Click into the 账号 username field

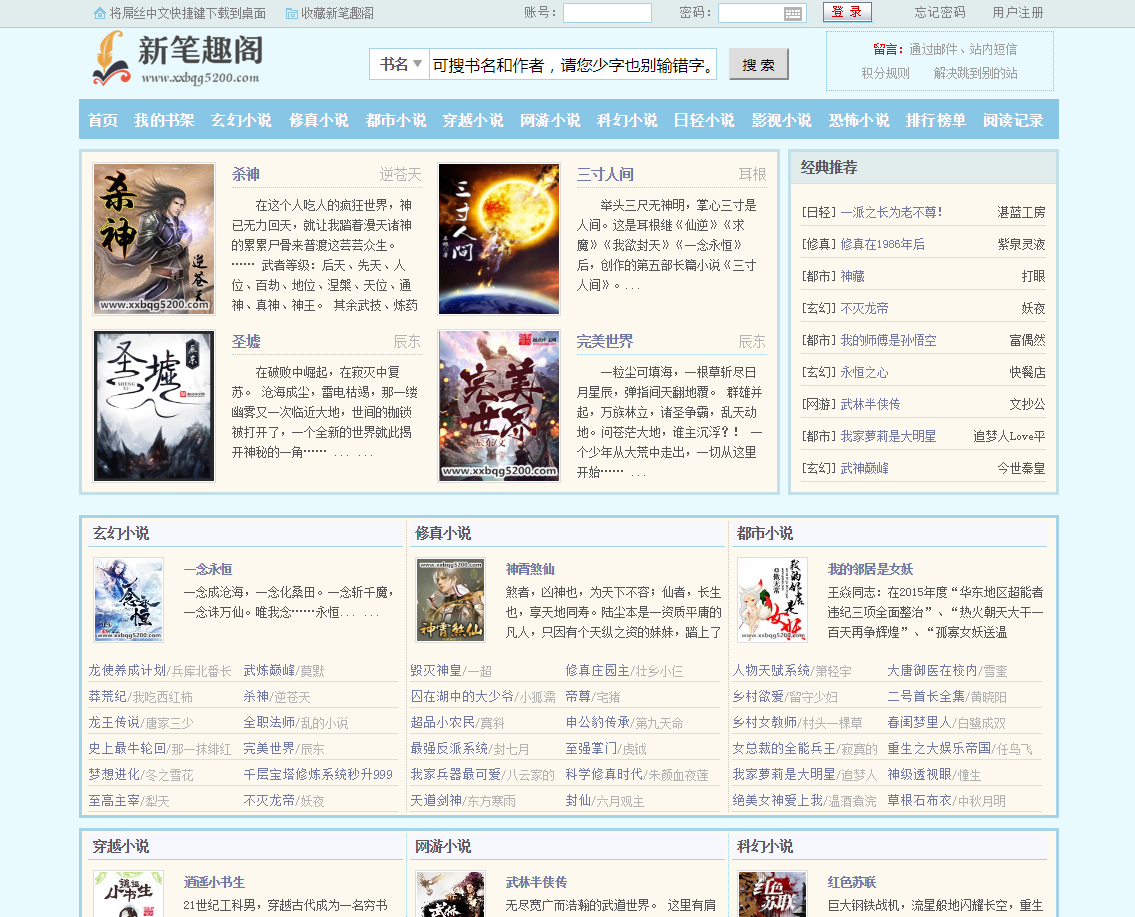click(x=607, y=13)
